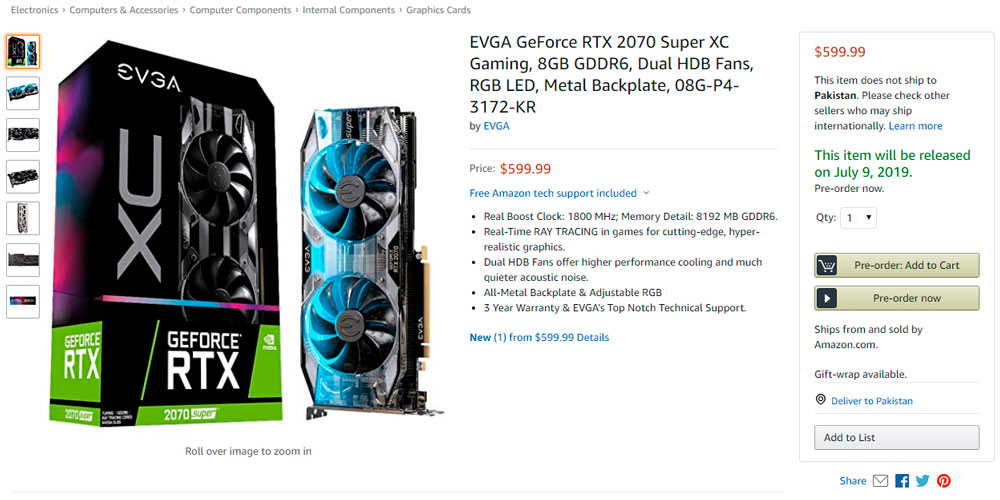Open New (1) from $599.99 Details link
Screen dimensions: 1000x500
coord(539,337)
